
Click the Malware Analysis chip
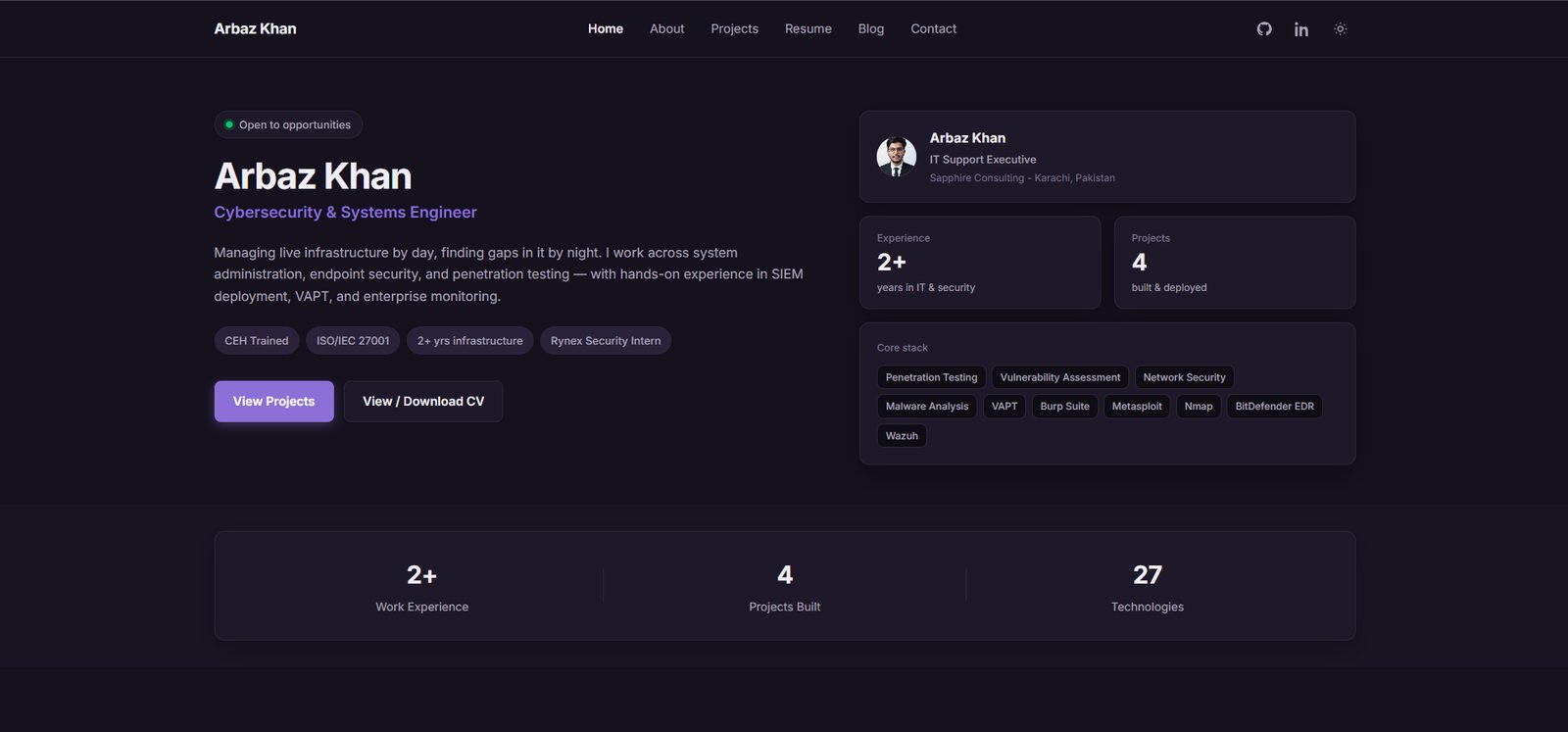coord(927,406)
